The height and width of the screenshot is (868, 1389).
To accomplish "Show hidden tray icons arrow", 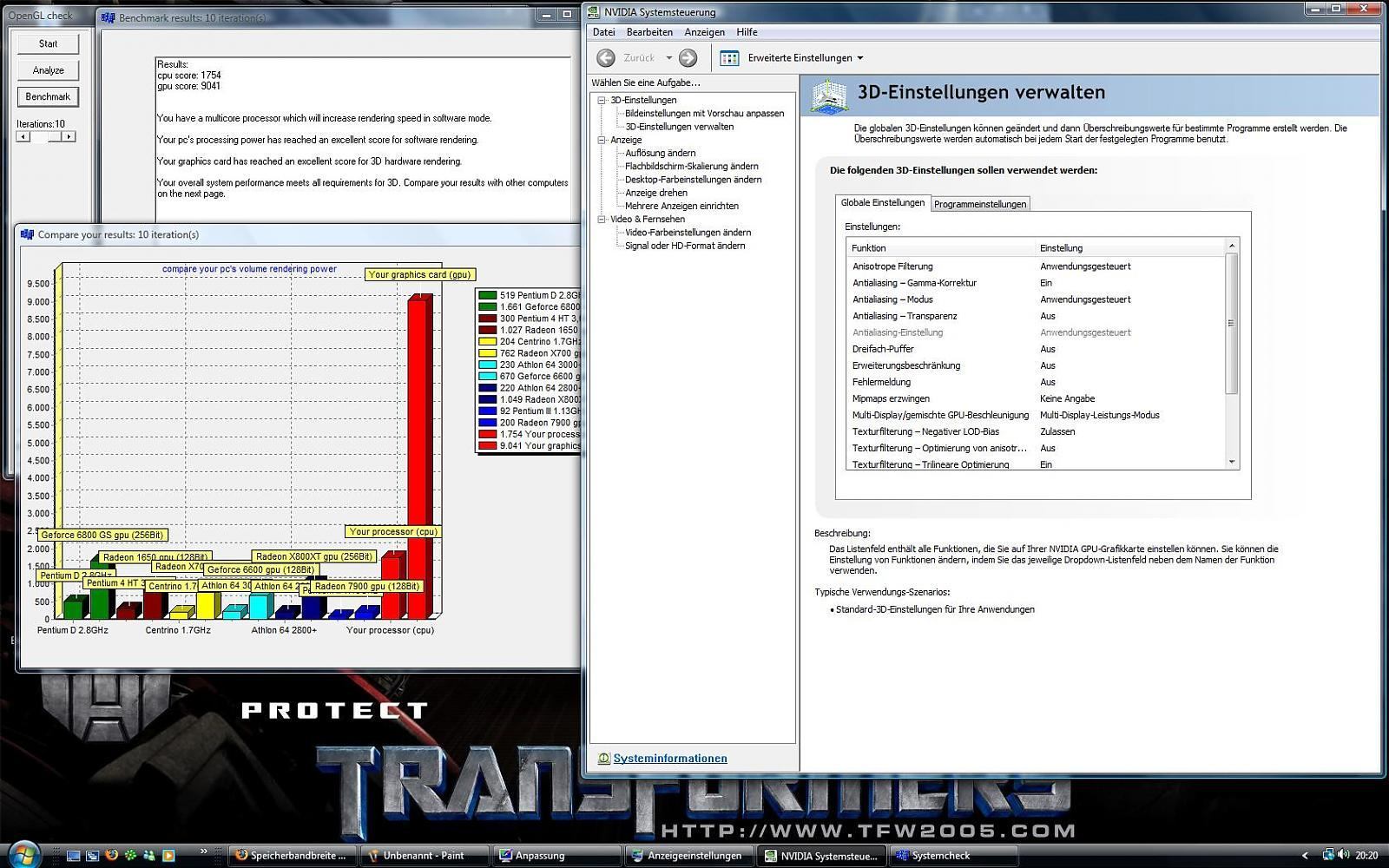I will pos(1305,856).
